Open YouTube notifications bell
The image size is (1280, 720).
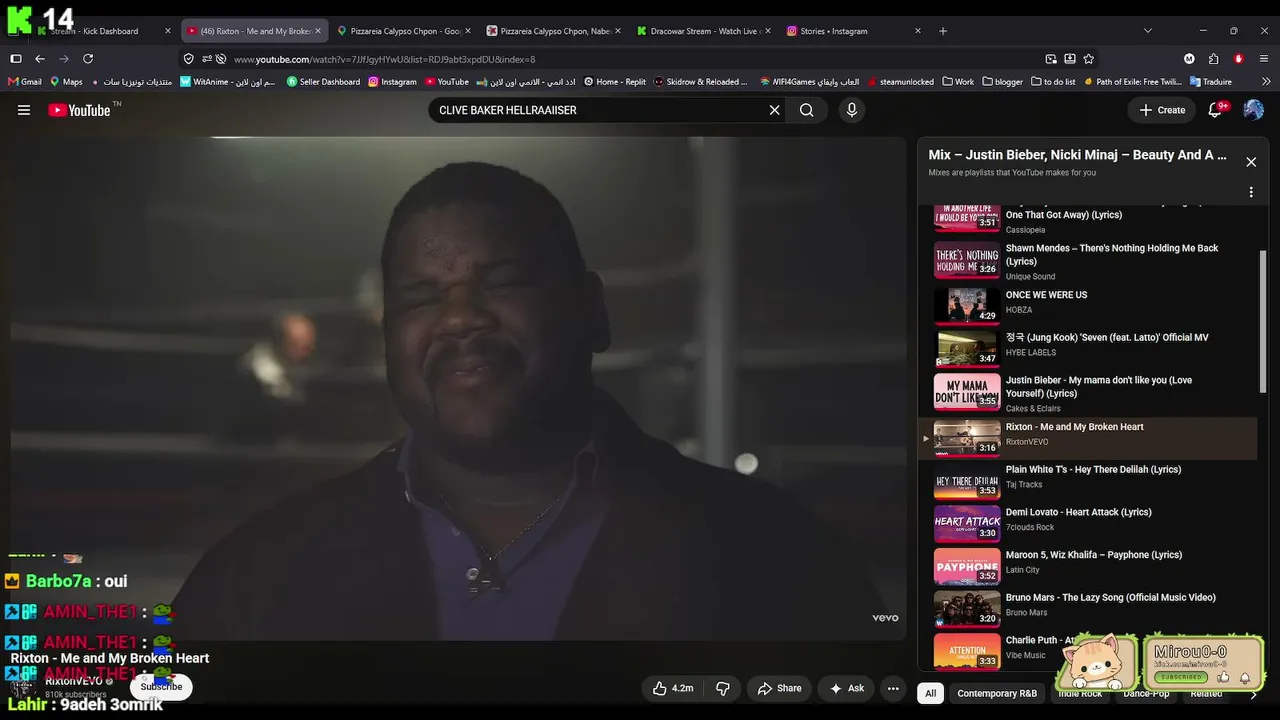click(x=1216, y=110)
